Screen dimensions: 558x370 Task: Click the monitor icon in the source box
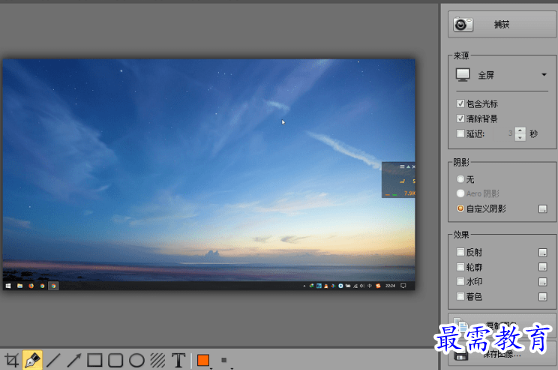[x=463, y=75]
